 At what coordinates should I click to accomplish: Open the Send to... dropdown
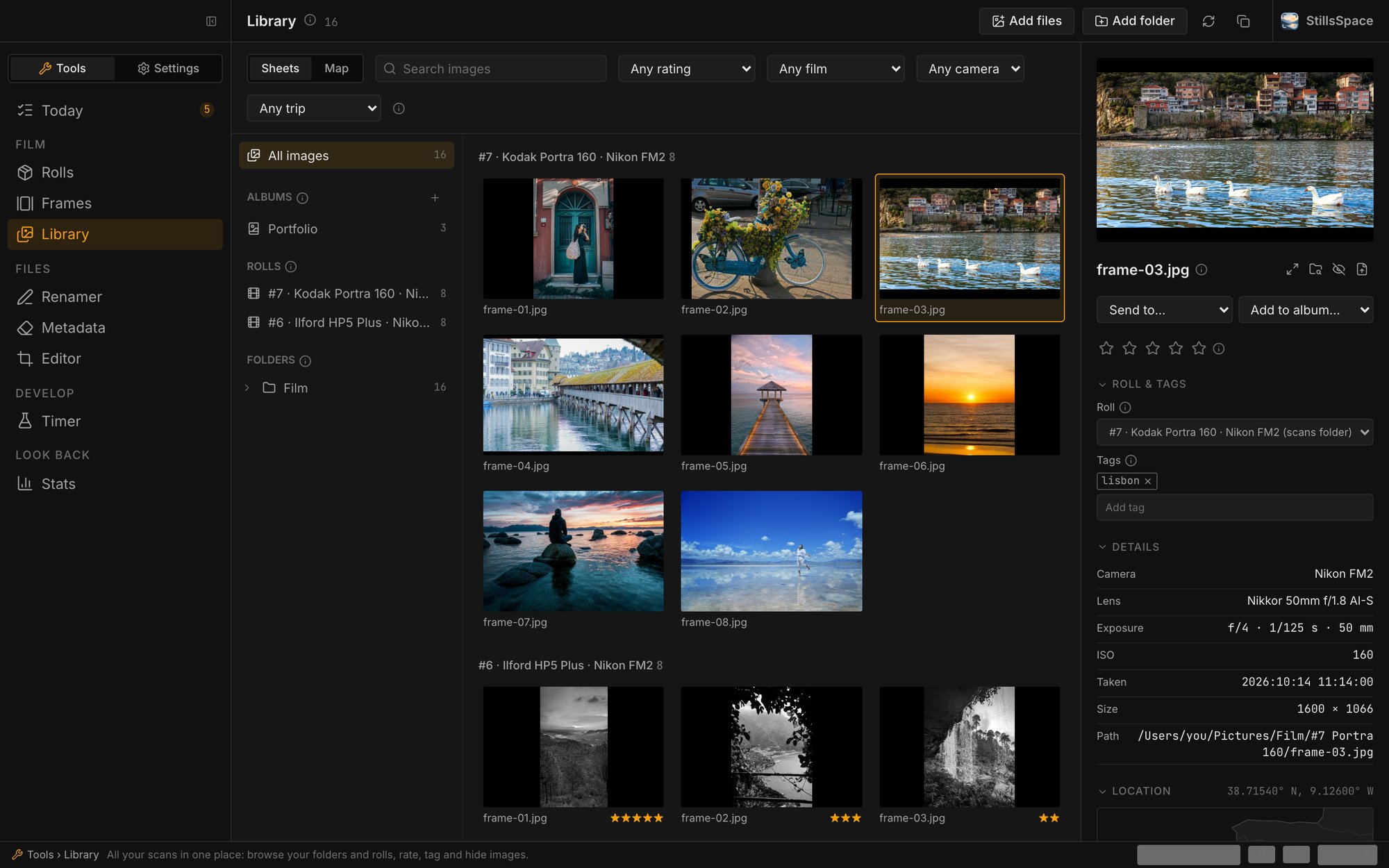tap(1164, 310)
